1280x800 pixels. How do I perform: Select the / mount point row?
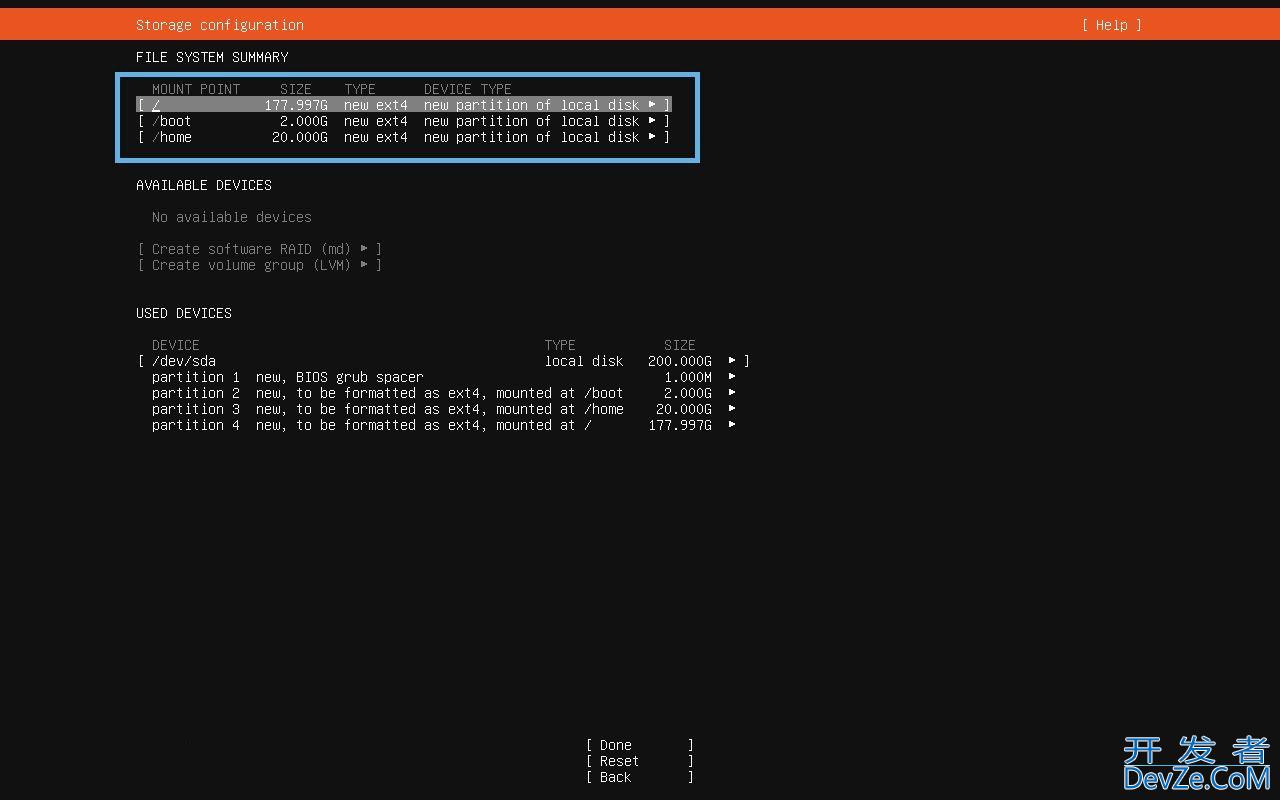[404, 105]
